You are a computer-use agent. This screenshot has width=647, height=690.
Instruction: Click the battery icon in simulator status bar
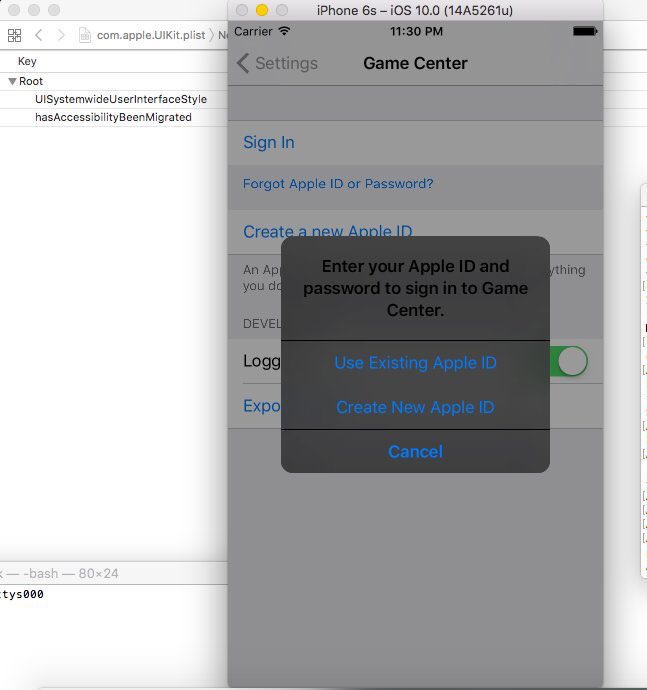(x=585, y=31)
